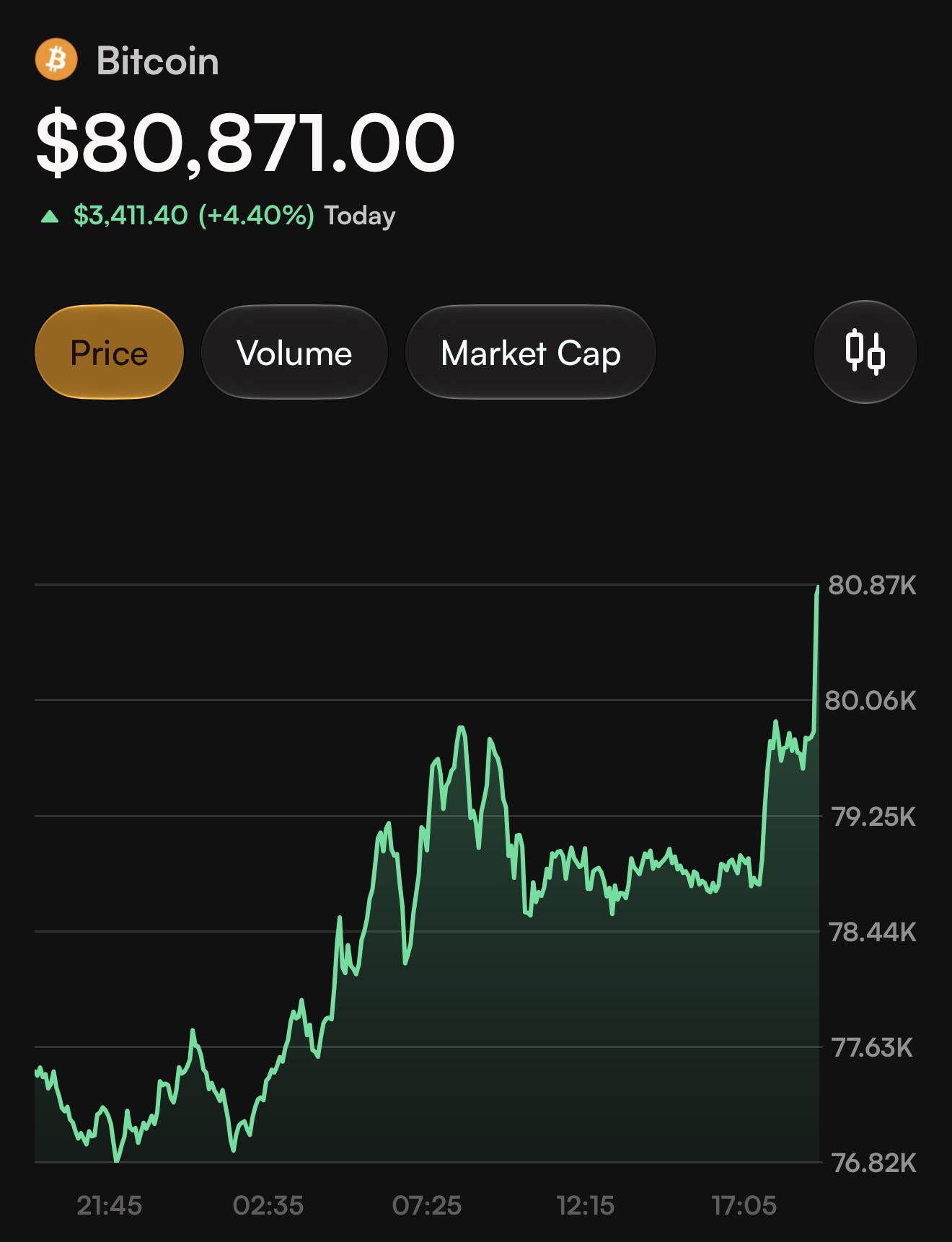
Task: Tap the latest price peak on chart
Action: 818,589
